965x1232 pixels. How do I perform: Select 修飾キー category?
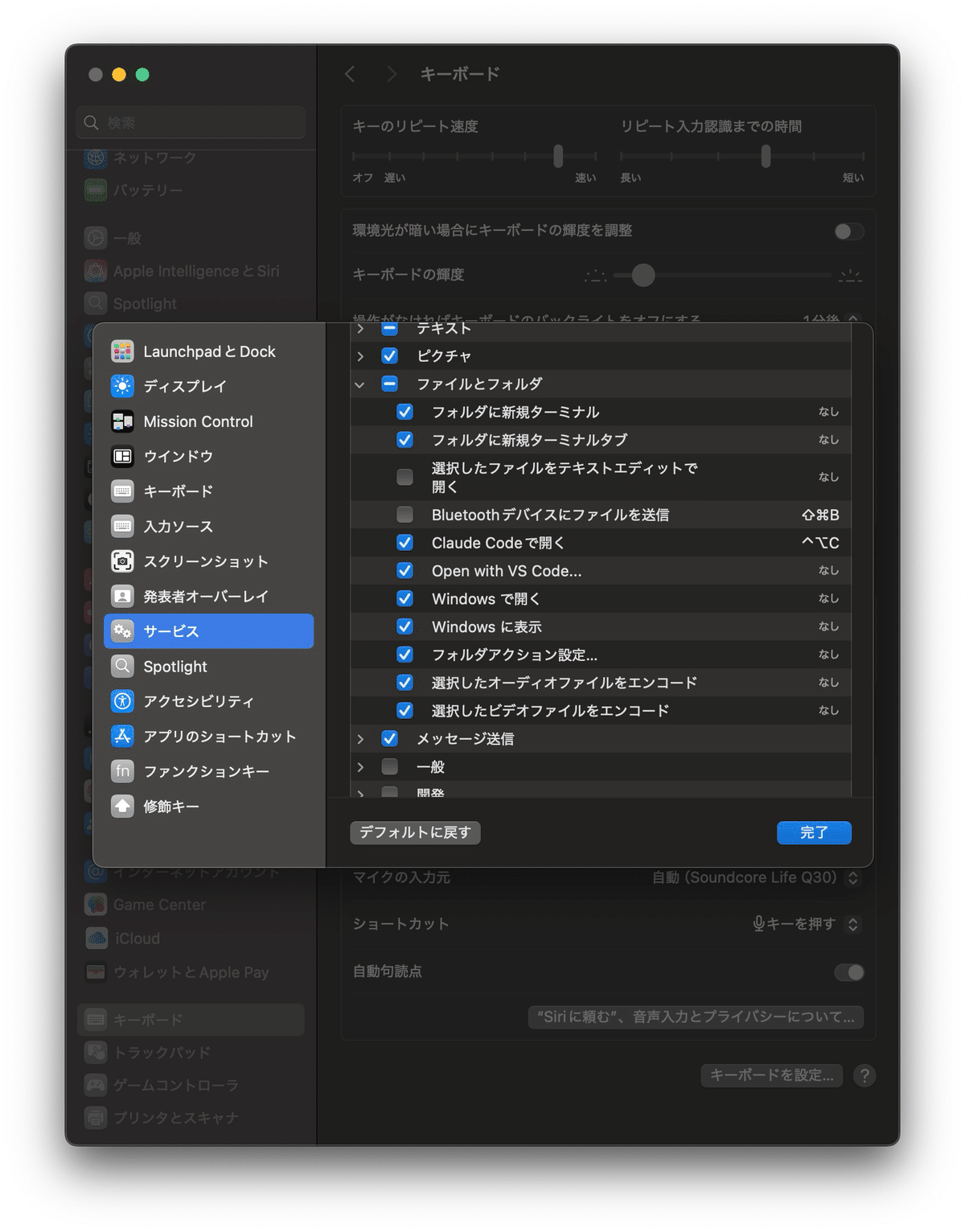click(x=209, y=807)
